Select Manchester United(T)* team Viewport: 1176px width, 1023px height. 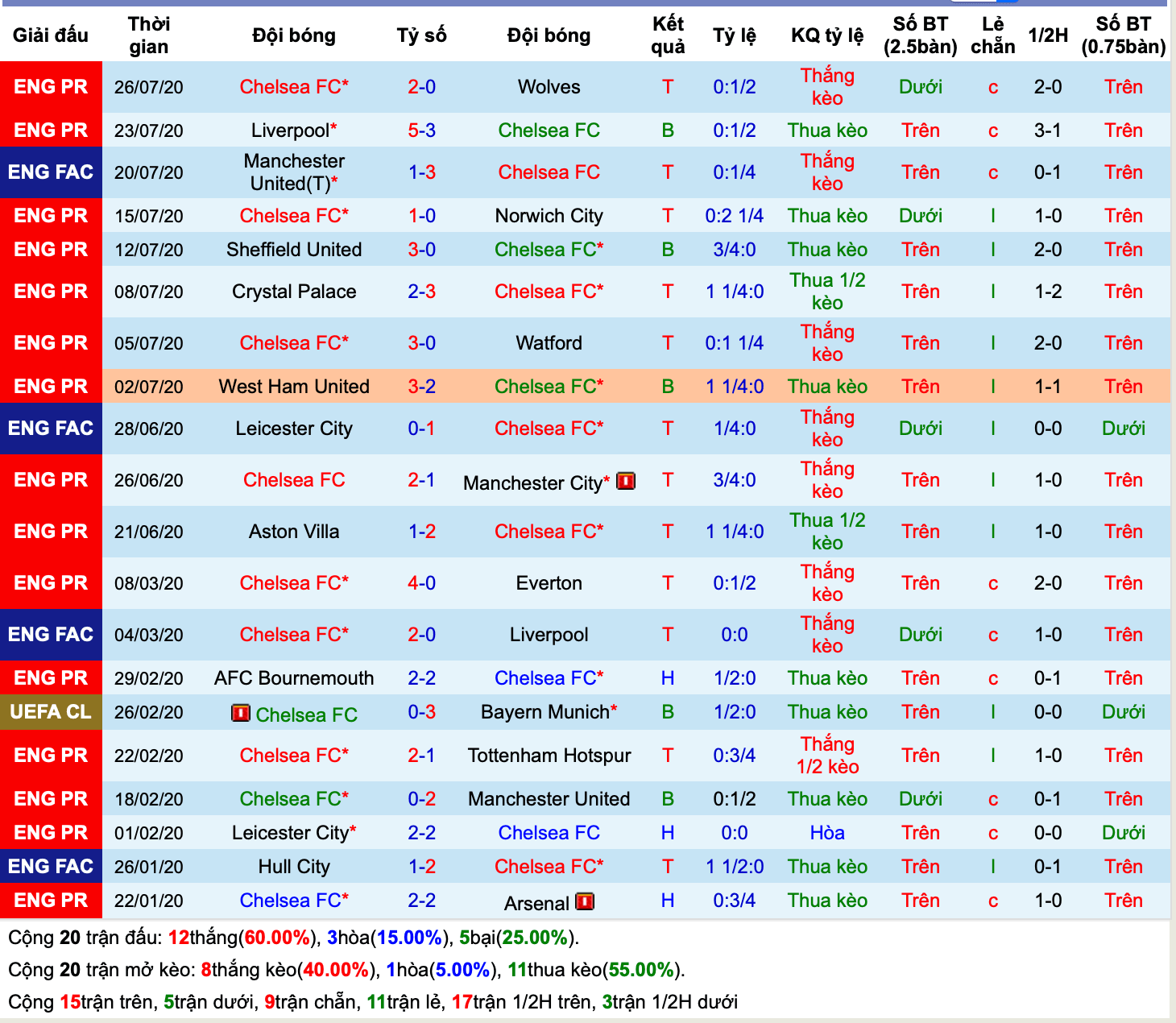294,172
